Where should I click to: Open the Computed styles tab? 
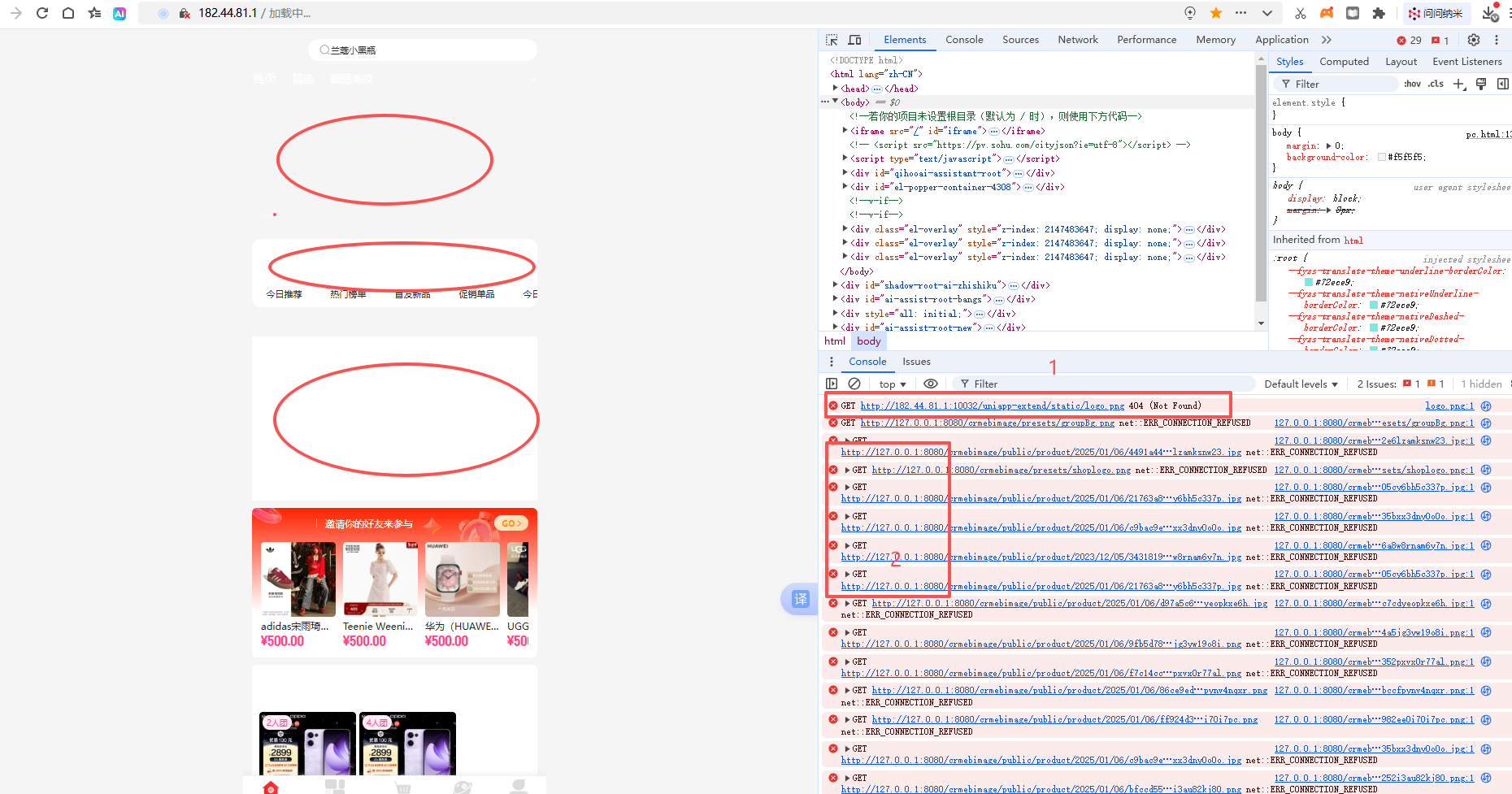1344,62
